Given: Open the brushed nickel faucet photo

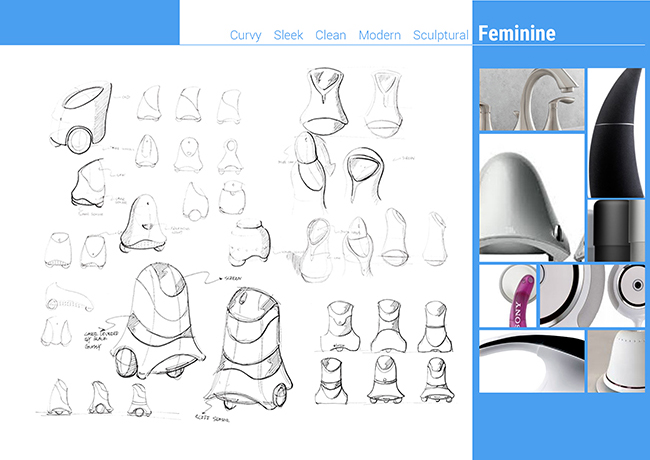Looking at the screenshot, I should [531, 99].
